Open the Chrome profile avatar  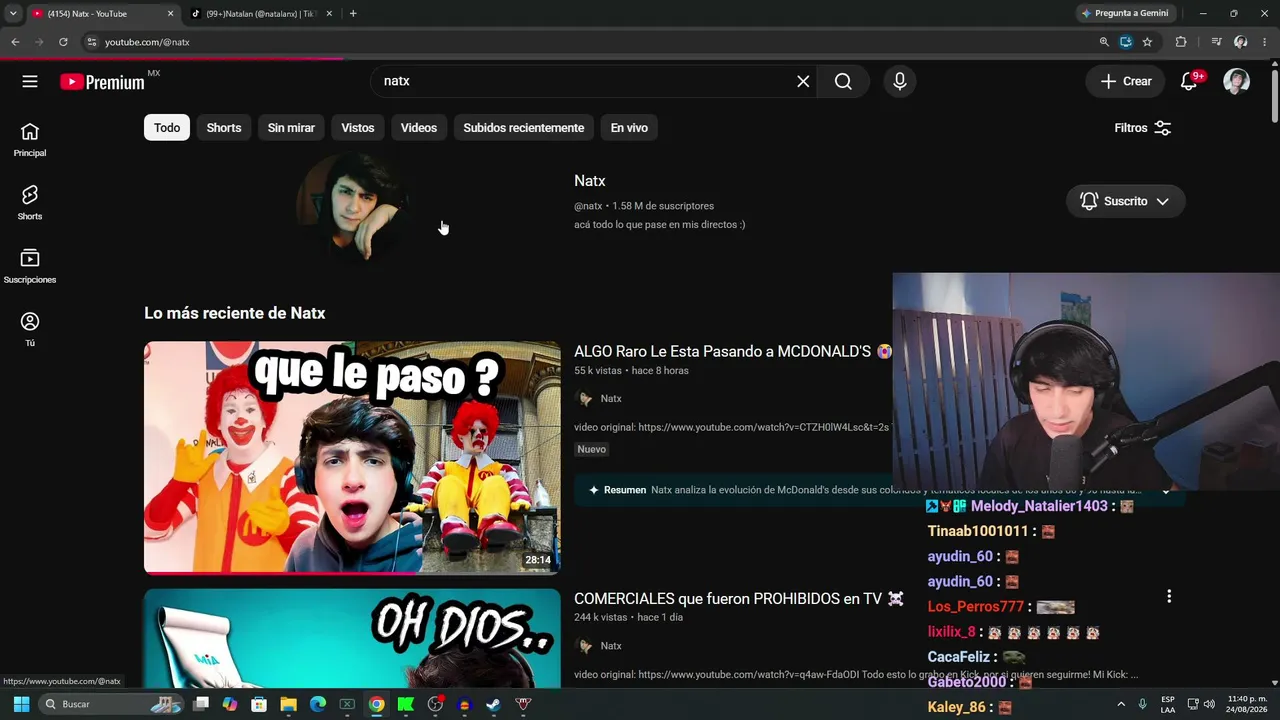(x=1241, y=42)
